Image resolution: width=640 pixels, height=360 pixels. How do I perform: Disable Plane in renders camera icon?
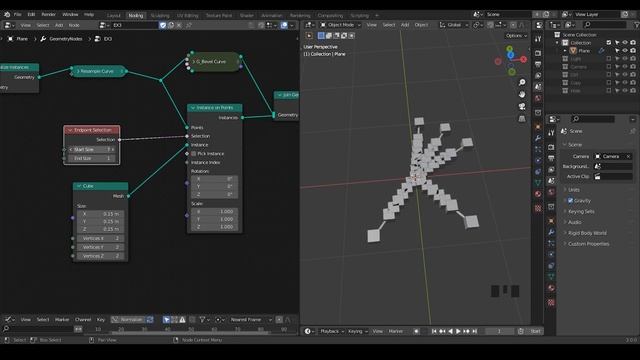tap(633, 51)
